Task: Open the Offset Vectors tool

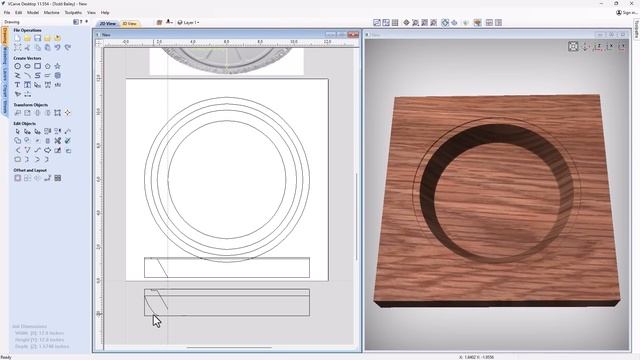Action: coord(17,178)
